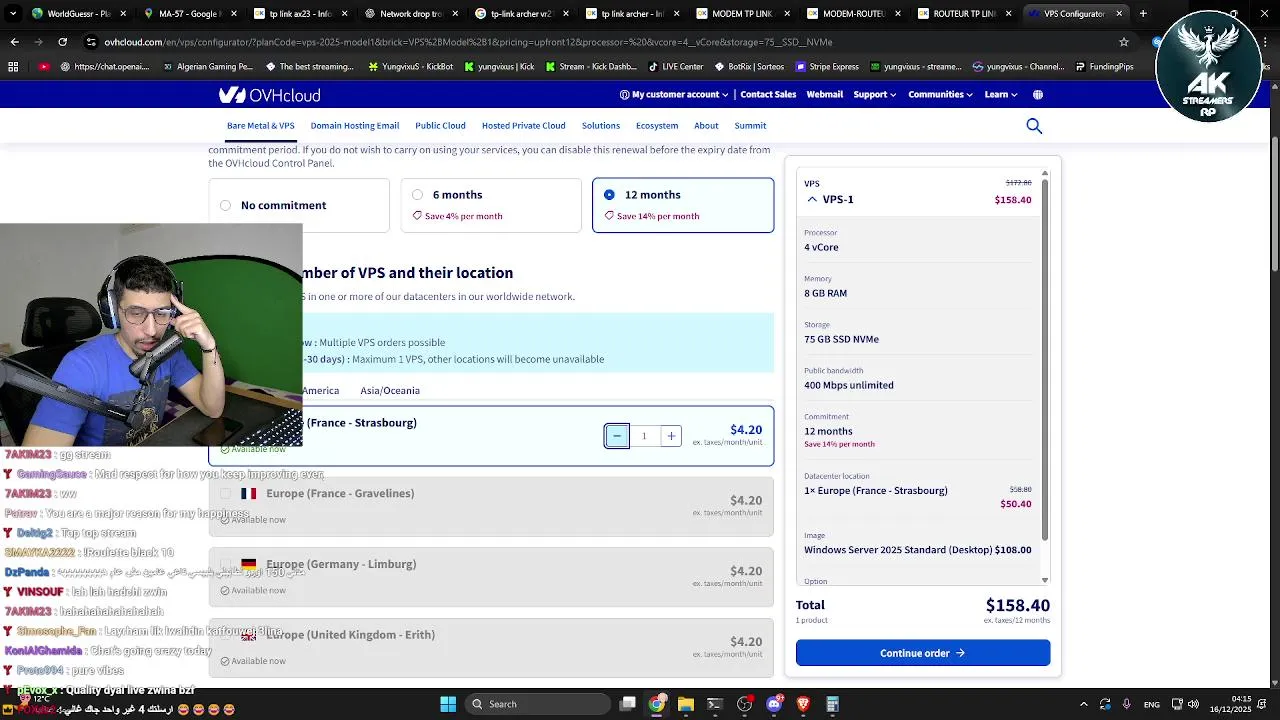Switch to ROUTEUR TP LINK tab
This screenshot has height=720, width=1280.
958,14
